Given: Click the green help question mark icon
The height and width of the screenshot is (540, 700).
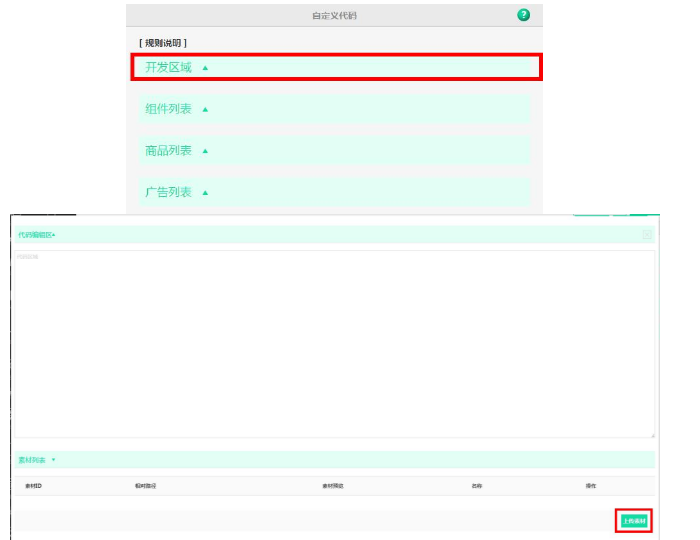Looking at the screenshot, I should 523,15.
